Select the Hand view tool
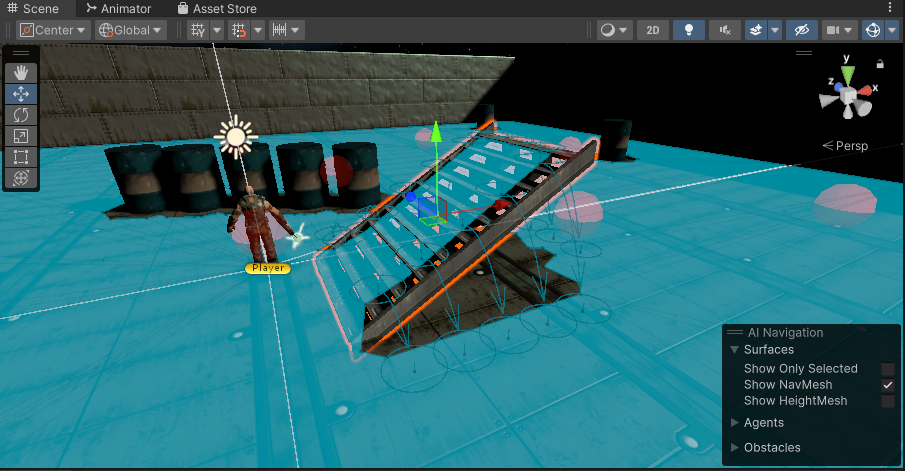The width and height of the screenshot is (905, 471). click(x=21, y=73)
